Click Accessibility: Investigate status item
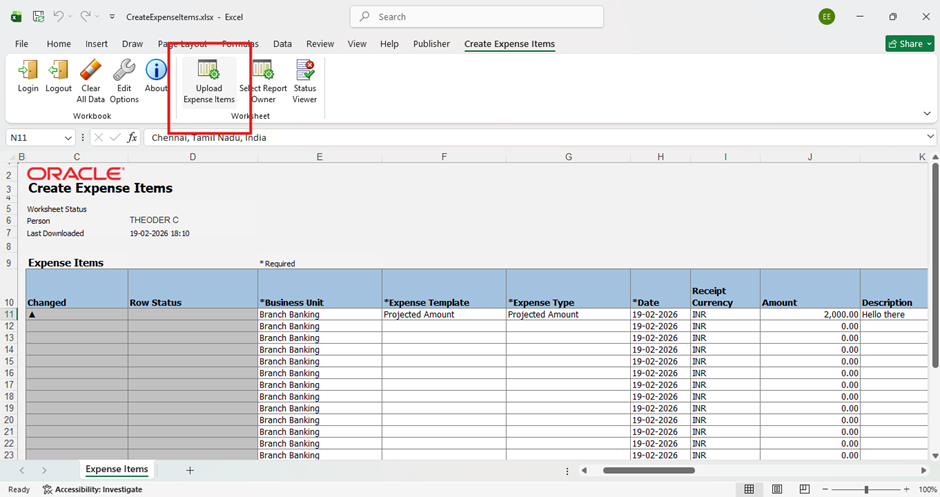This screenshot has width=940, height=497. coord(93,489)
